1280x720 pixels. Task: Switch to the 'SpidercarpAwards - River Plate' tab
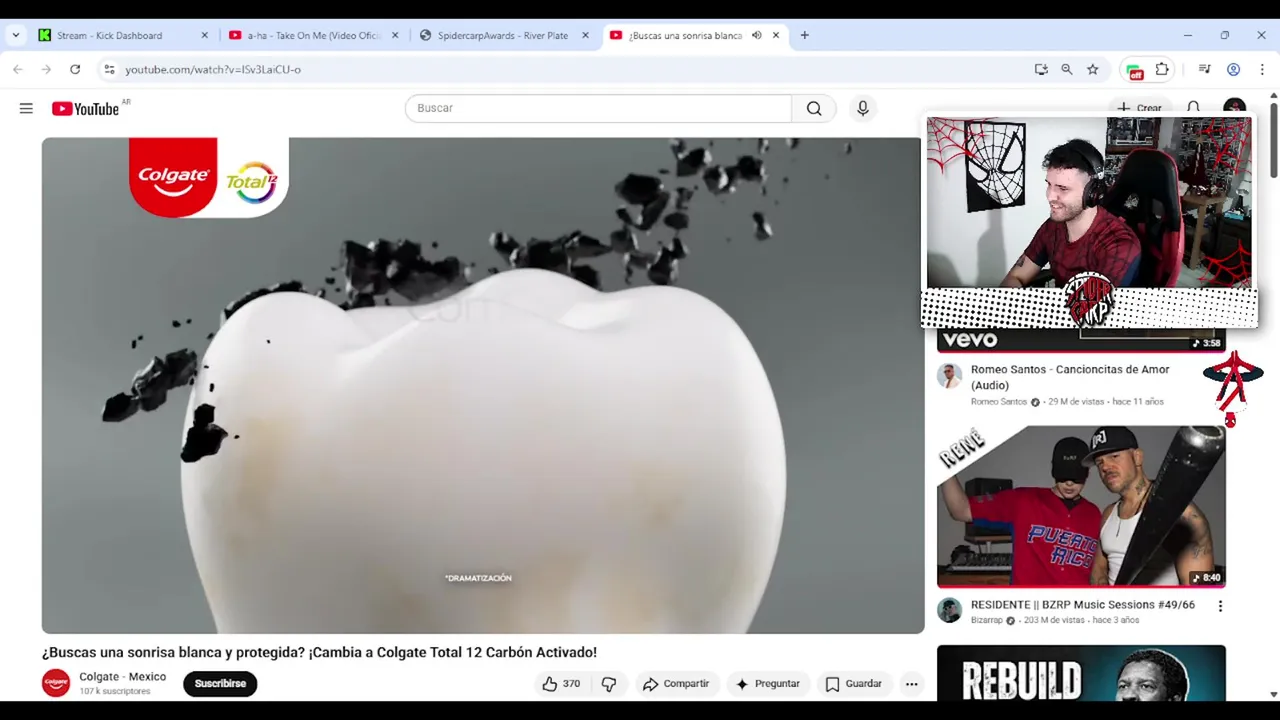503,35
